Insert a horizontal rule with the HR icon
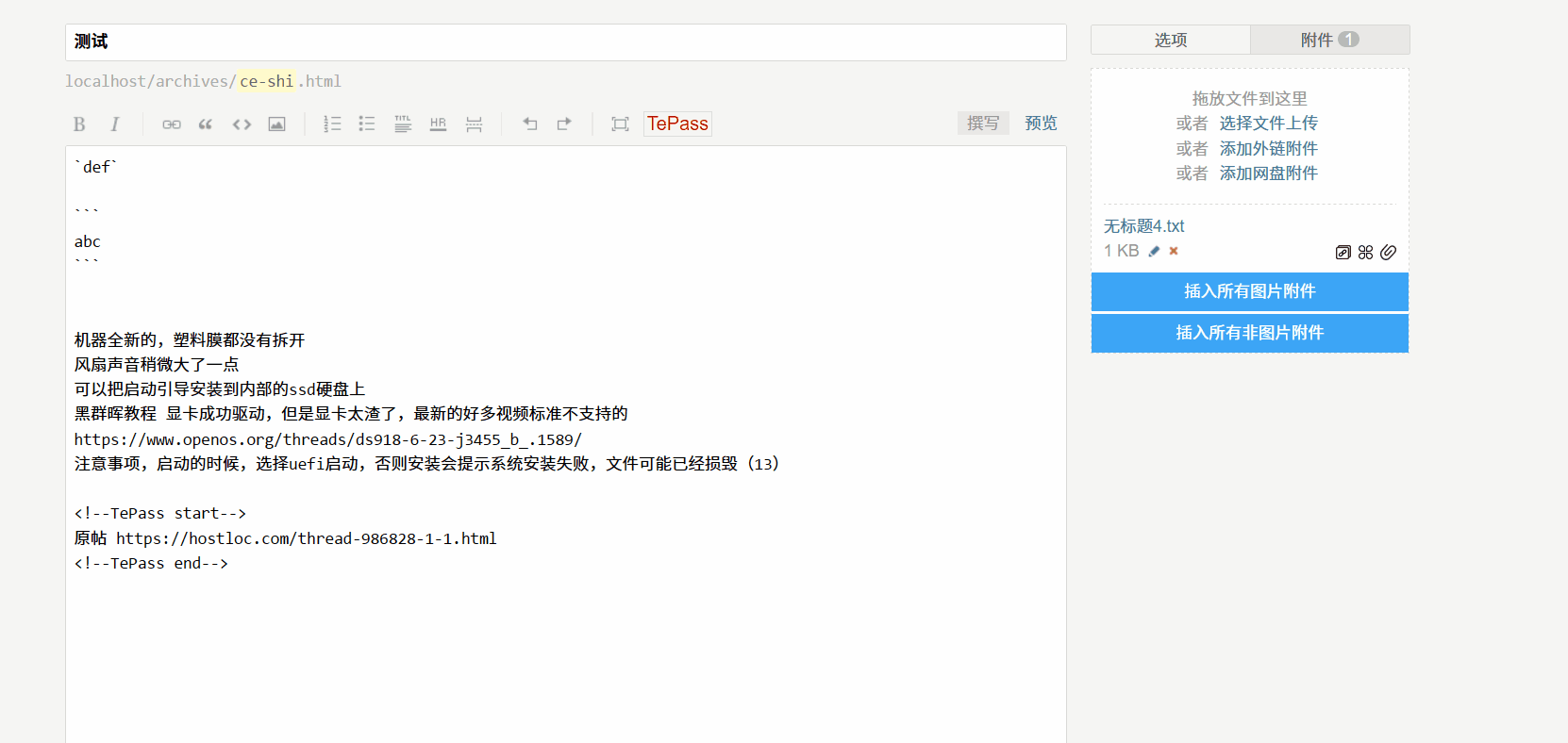 coord(438,124)
